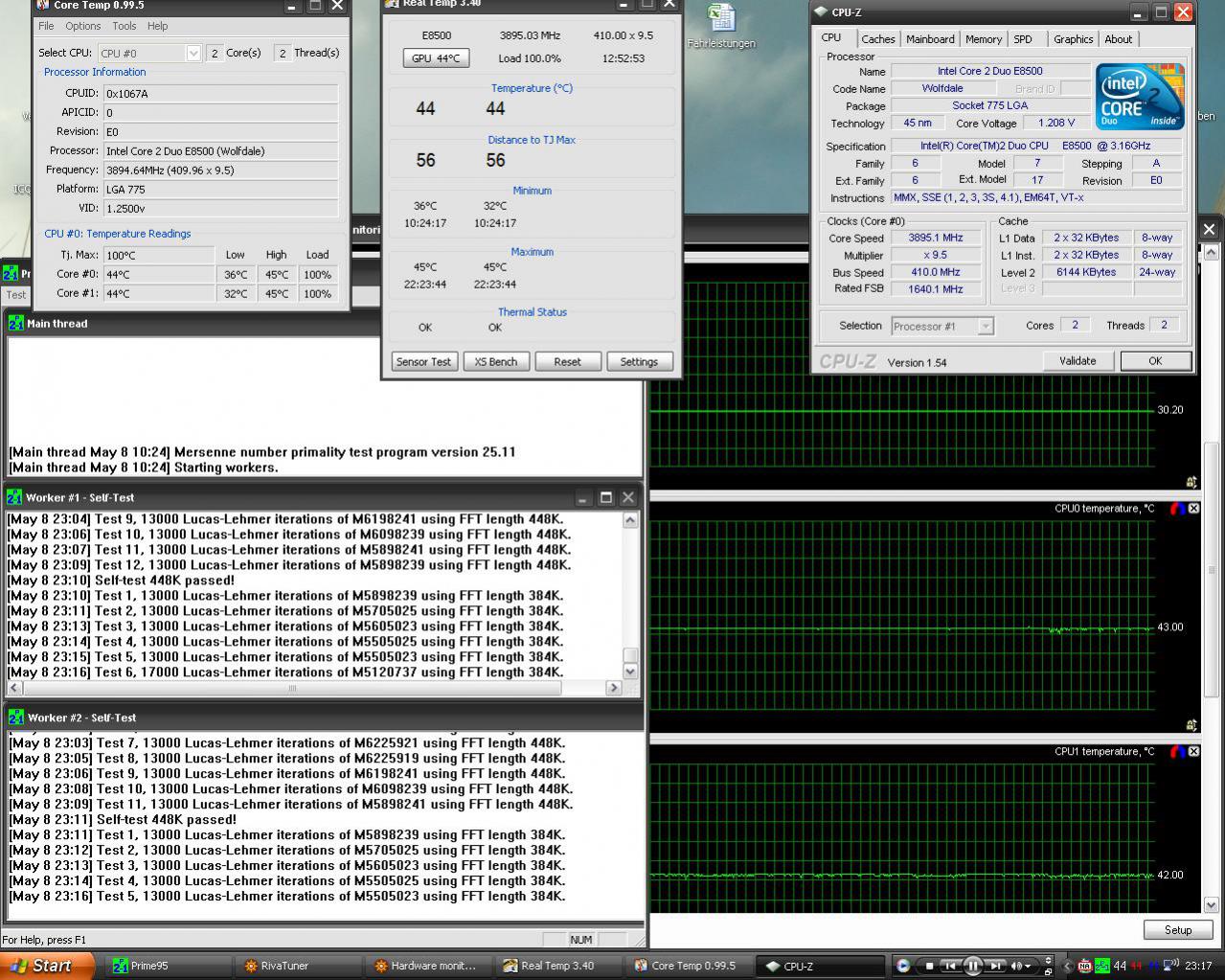The width and height of the screenshot is (1225, 980).
Task: Switch to Core Temp 0.99.5 taskbar button
Action: (690, 966)
